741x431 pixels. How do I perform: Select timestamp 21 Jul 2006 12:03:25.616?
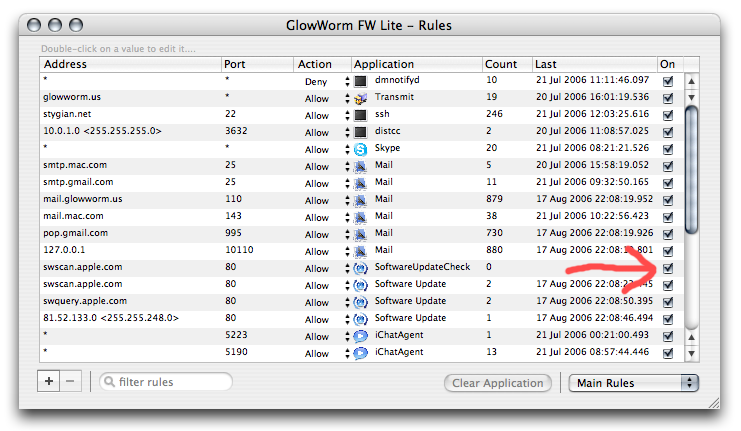click(x=593, y=114)
